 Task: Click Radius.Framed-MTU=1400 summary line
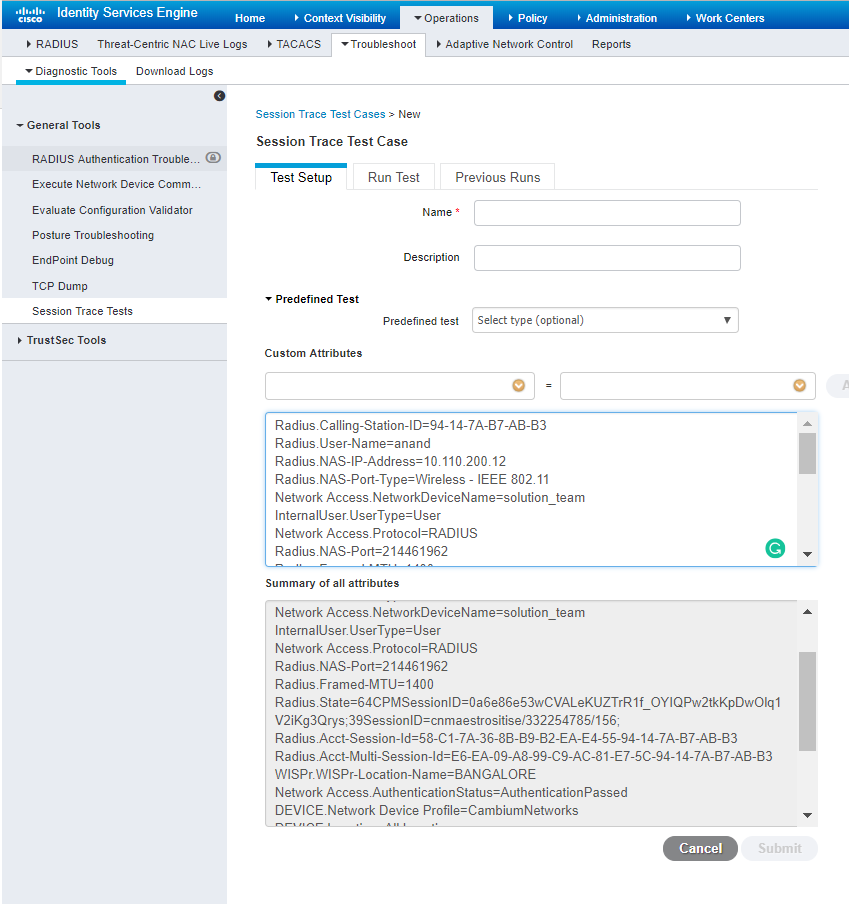(x=354, y=684)
